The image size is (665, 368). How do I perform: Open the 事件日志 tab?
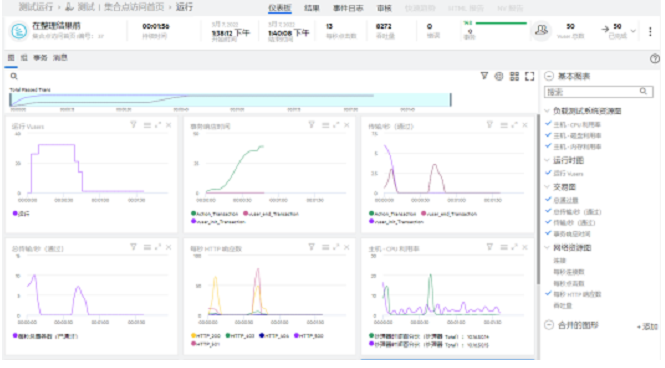(348, 8)
